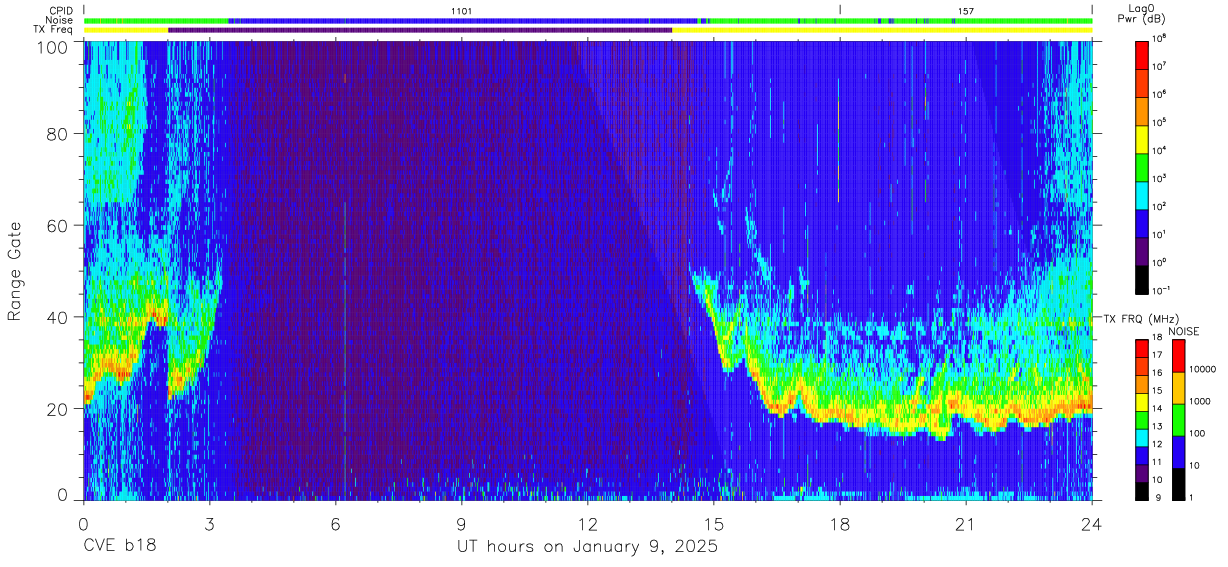
Task: Click the cyan segment of the power colorbar
Action: pos(1142,194)
